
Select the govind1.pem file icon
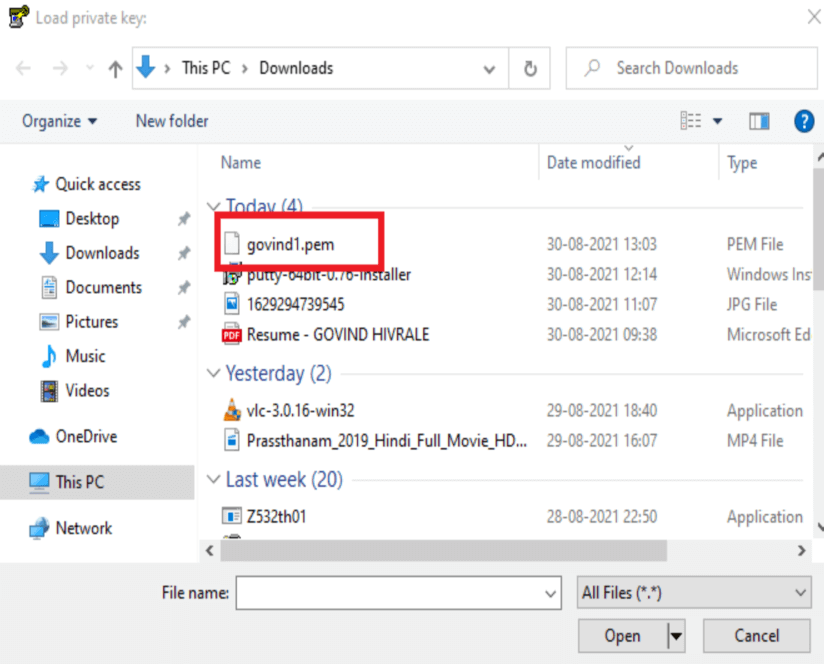point(234,243)
